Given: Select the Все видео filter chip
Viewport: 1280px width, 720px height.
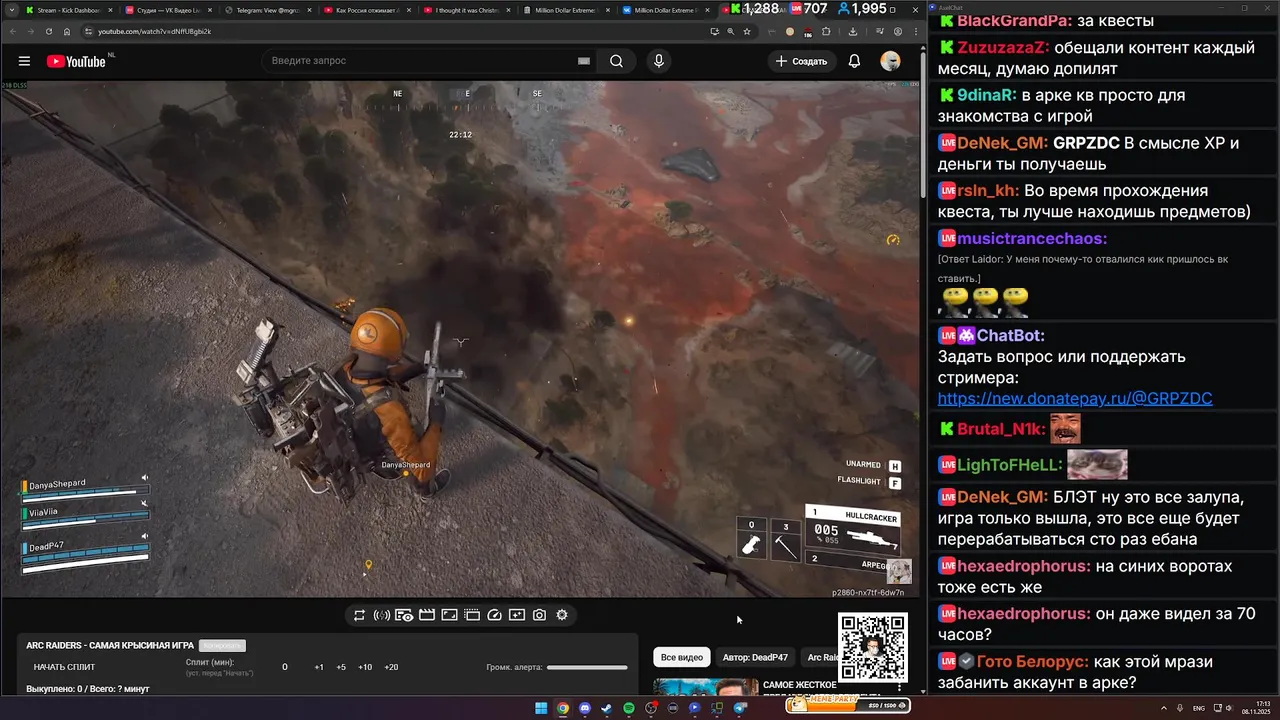Looking at the screenshot, I should [682, 657].
